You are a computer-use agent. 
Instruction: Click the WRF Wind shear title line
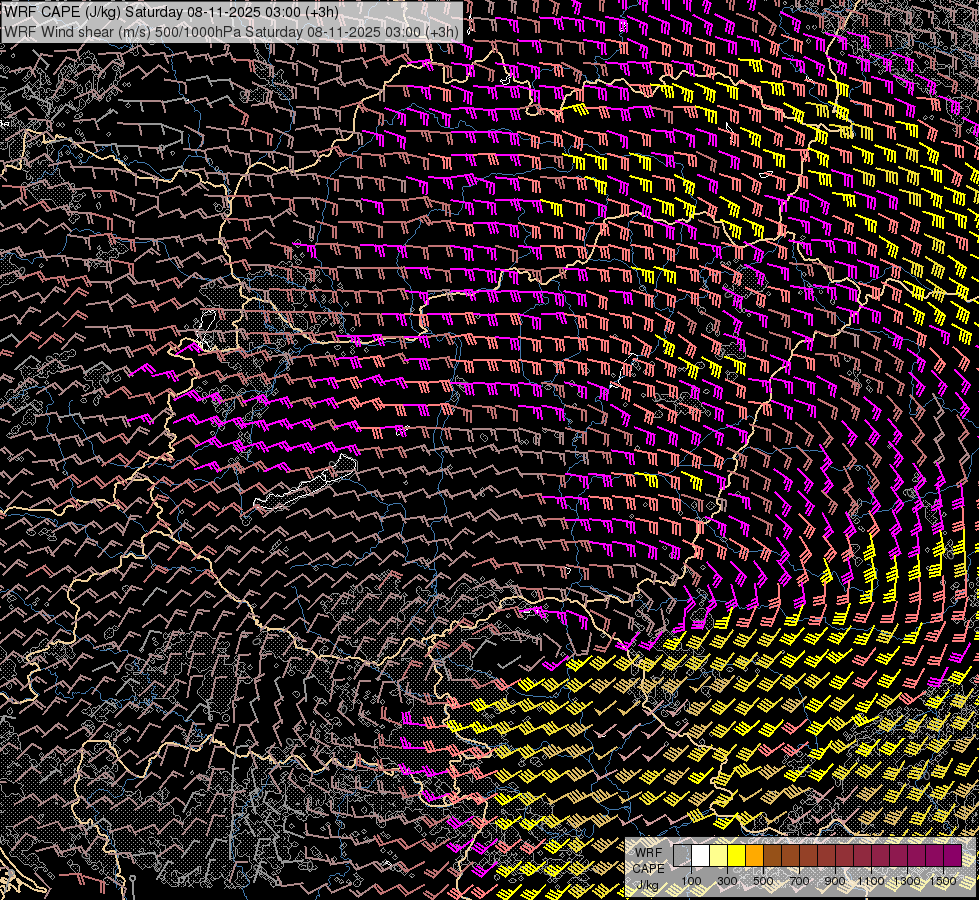point(232,31)
